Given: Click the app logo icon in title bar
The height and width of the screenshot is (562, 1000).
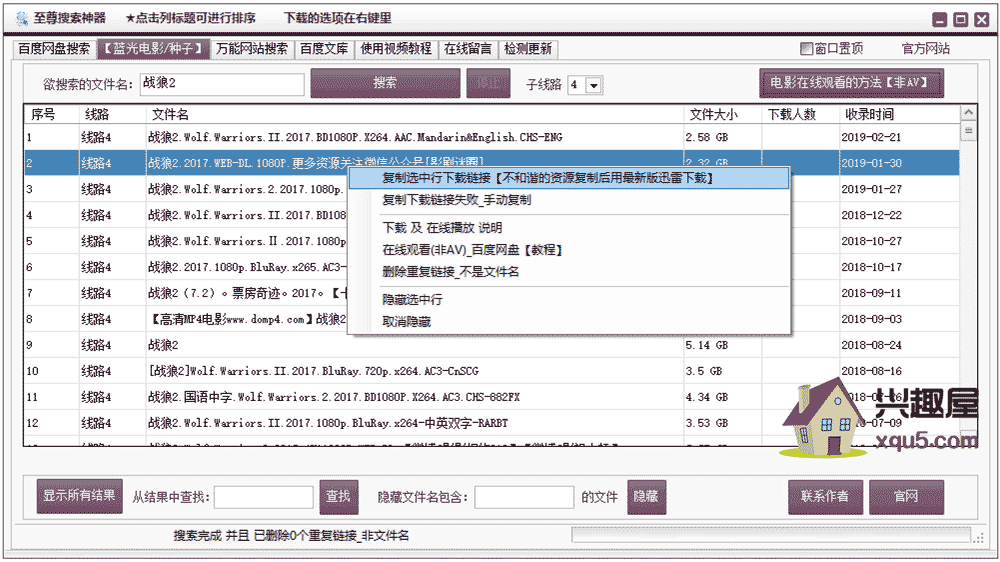Looking at the screenshot, I should coord(22,18).
